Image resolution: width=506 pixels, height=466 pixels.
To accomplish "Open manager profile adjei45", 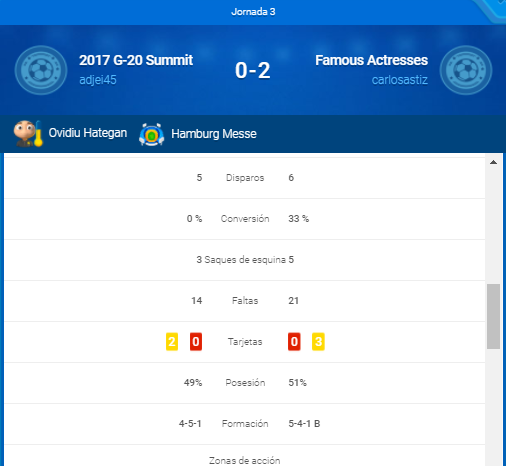I will (98, 80).
